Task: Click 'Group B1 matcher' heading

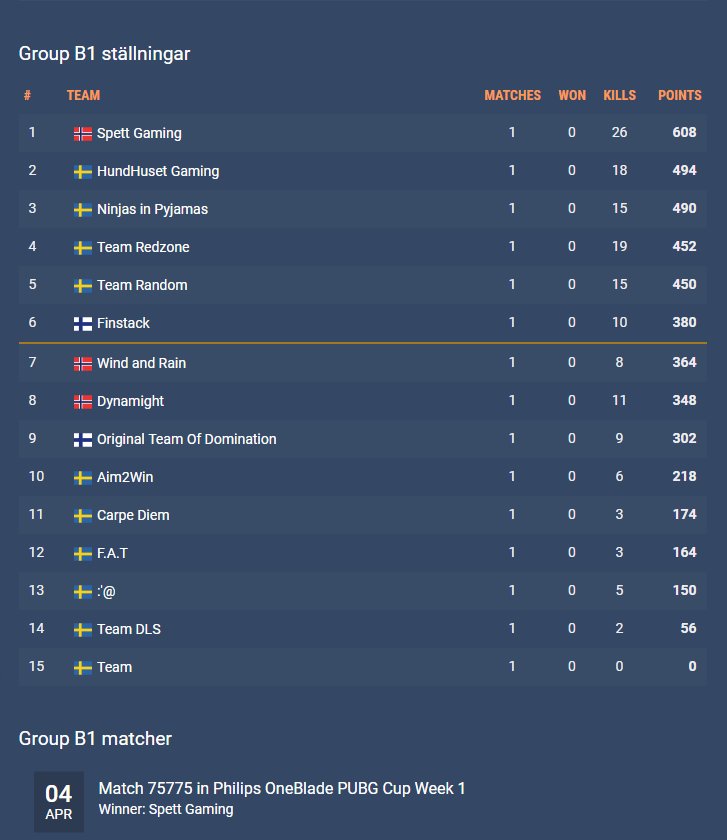Action: (x=95, y=739)
